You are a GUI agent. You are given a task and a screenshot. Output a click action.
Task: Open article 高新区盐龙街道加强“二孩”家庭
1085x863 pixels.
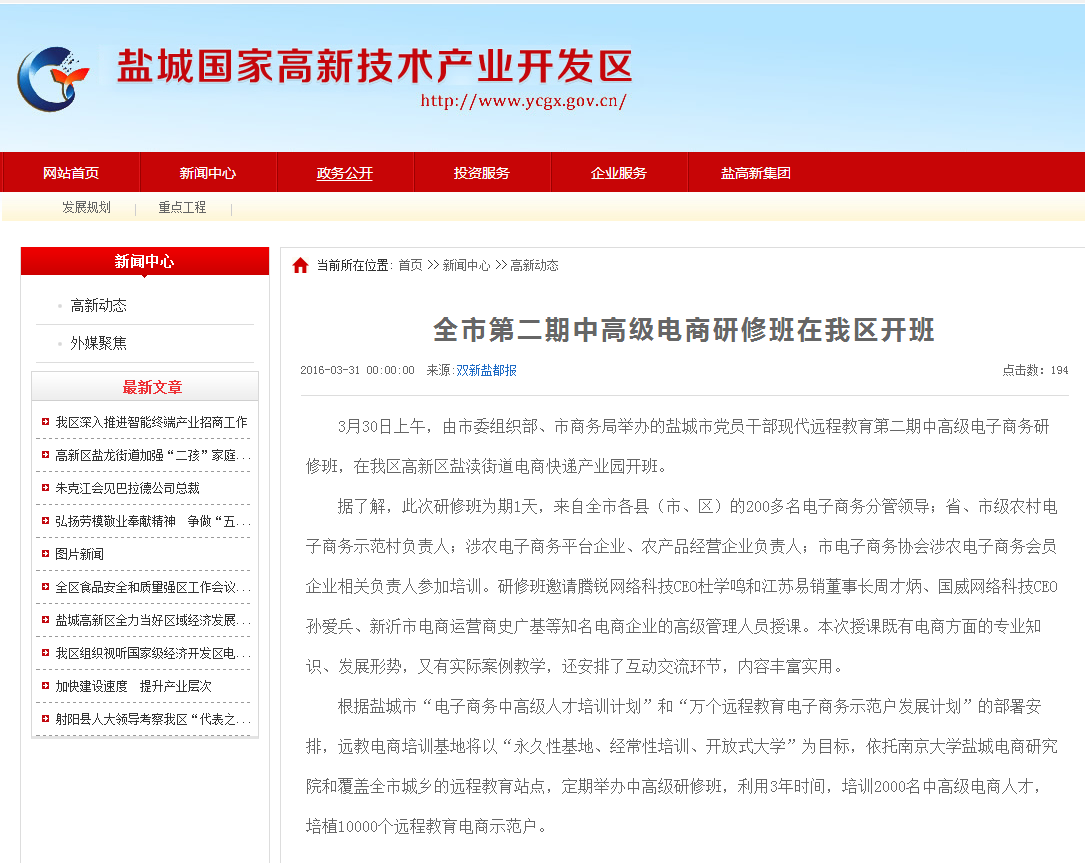[x=153, y=455]
